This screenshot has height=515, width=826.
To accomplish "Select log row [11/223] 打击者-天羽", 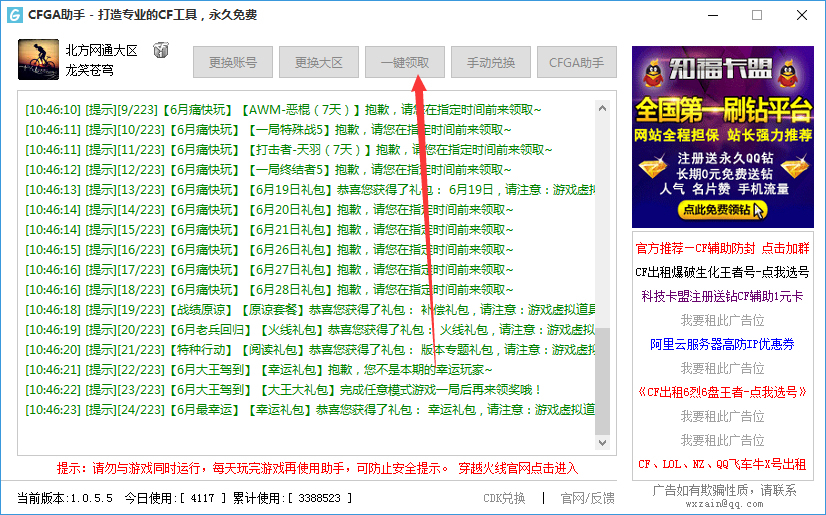I will click(289, 150).
